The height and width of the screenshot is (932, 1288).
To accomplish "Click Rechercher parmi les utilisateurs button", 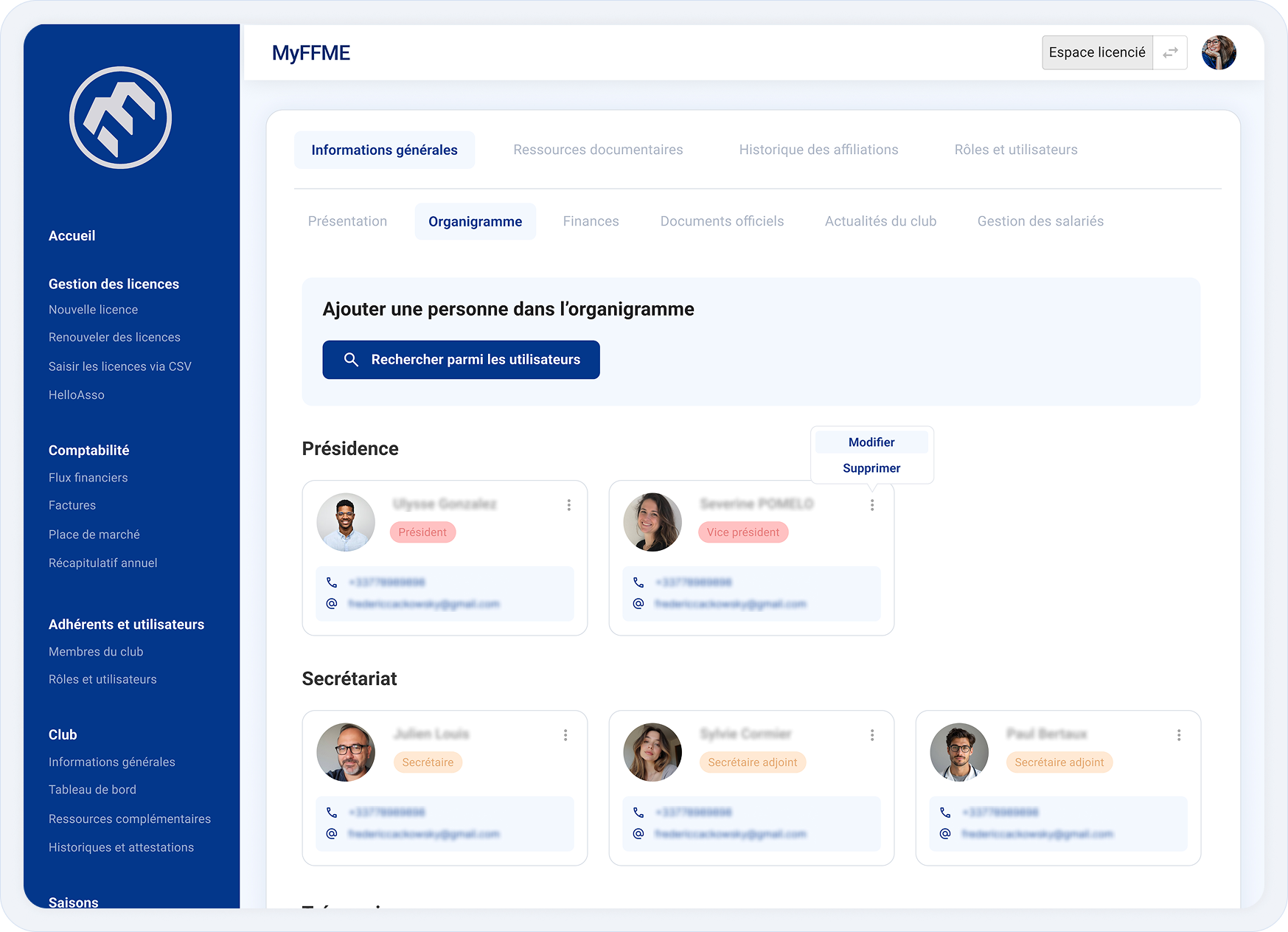I will pyautogui.click(x=461, y=360).
